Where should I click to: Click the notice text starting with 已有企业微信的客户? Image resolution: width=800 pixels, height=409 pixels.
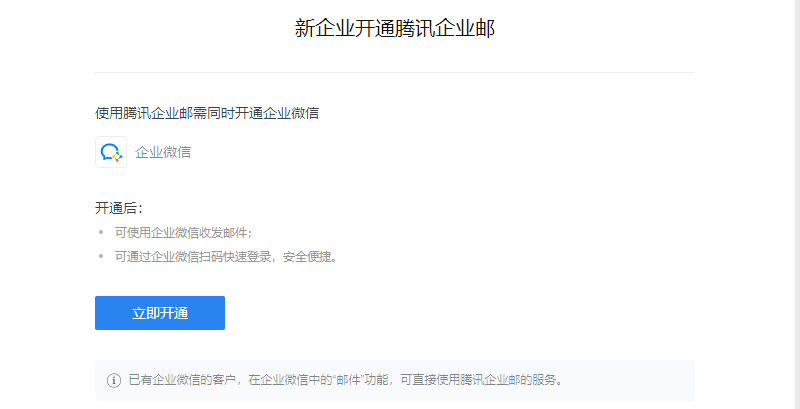coord(345,380)
